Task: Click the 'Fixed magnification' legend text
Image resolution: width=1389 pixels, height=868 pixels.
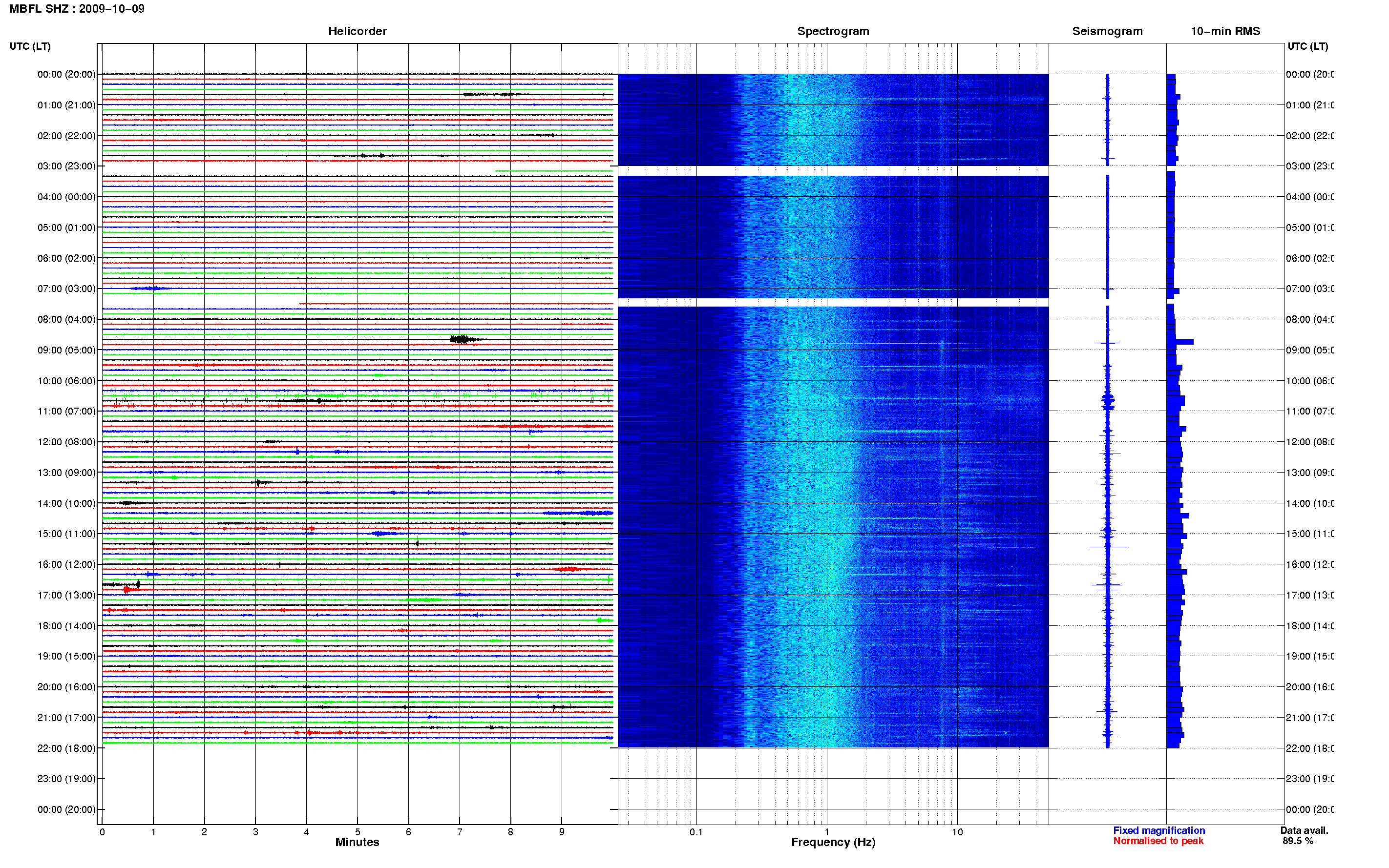Action: 1159,830
